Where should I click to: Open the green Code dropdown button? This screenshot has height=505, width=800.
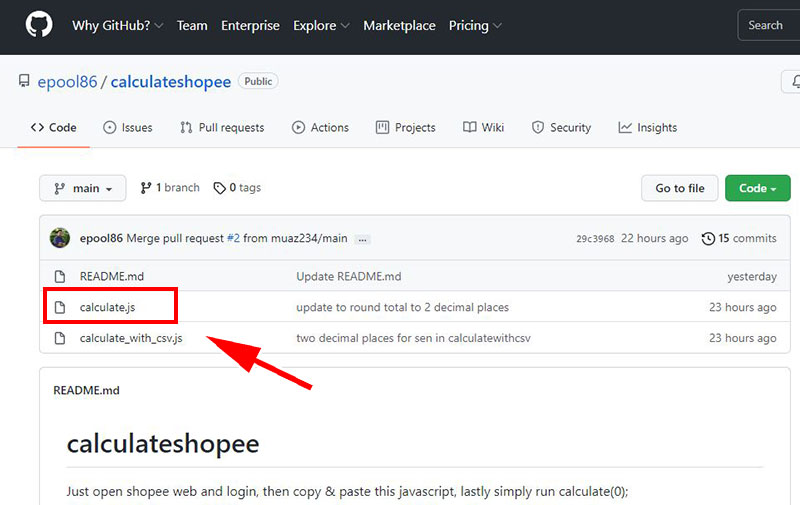pos(758,188)
